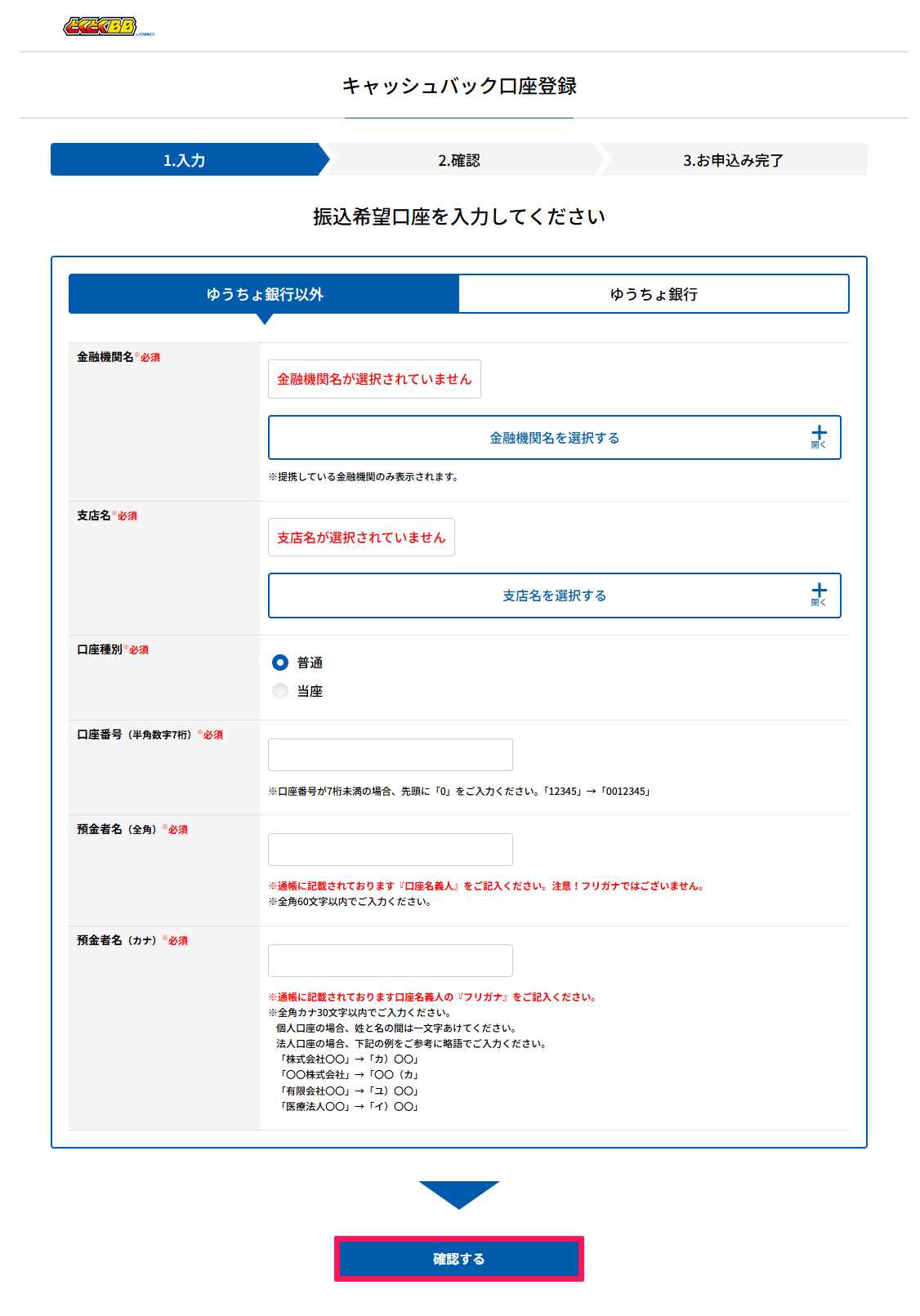Click the 口座番号が7桁未満の場合 hint text

459,791
